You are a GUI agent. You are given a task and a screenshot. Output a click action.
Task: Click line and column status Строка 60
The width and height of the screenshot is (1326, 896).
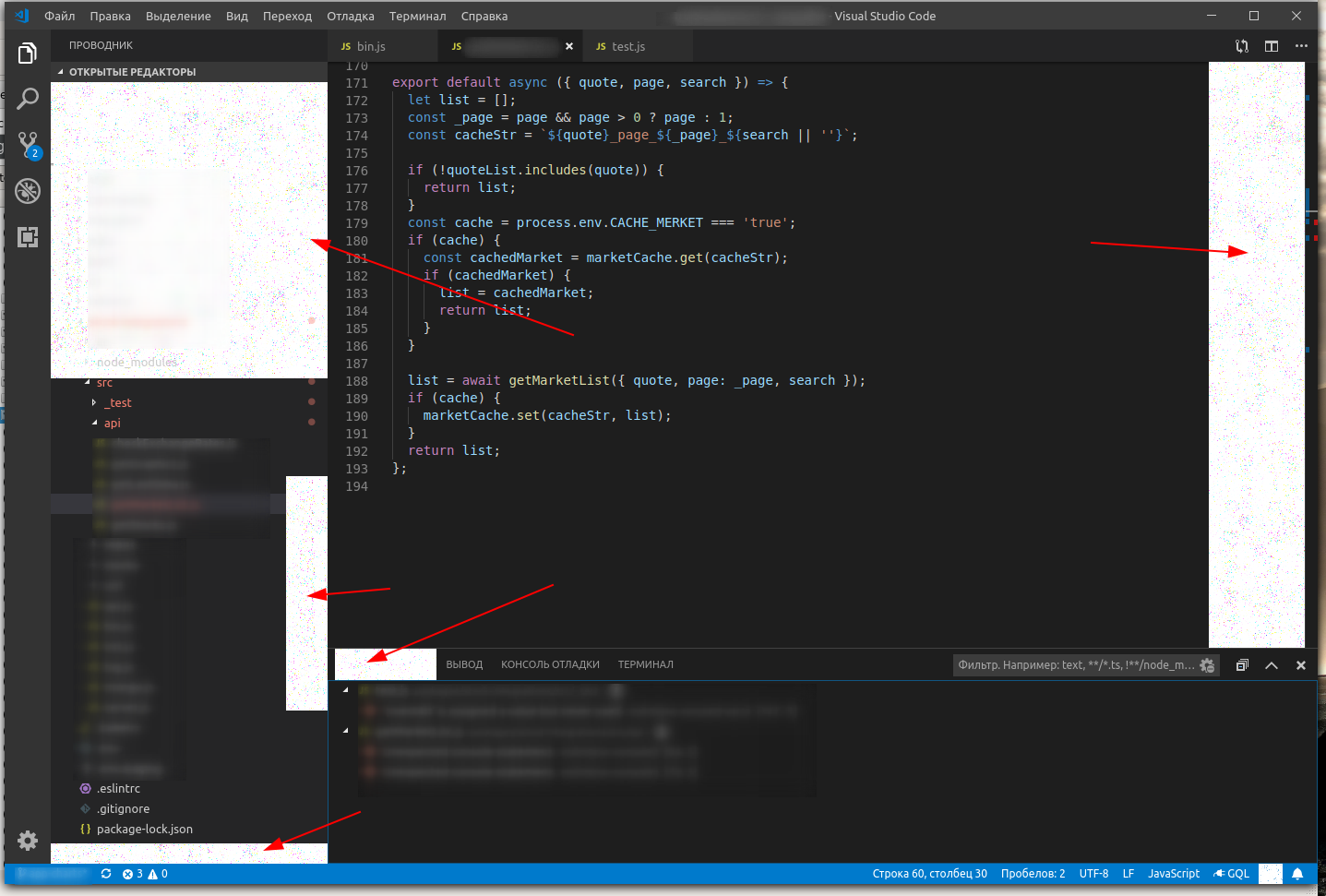point(929,874)
